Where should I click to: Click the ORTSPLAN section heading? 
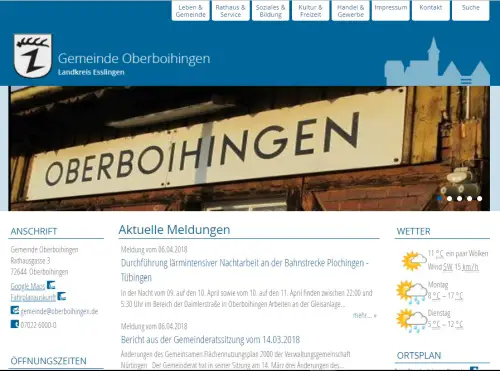pos(419,356)
